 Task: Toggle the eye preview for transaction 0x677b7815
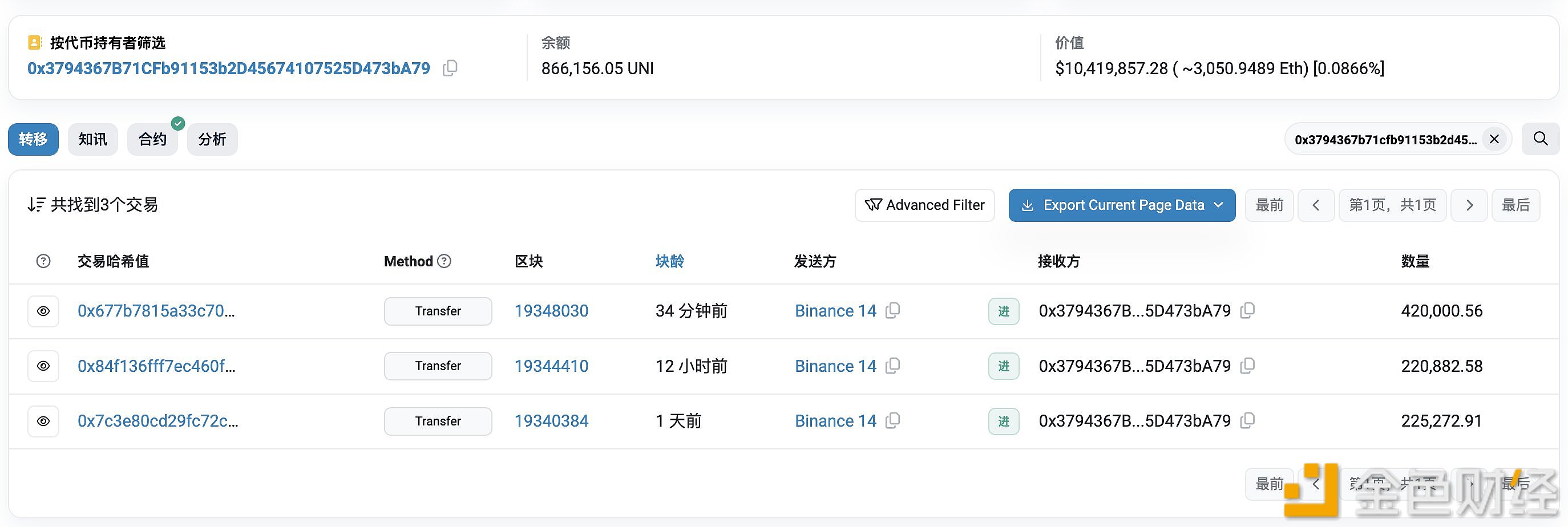[43, 311]
